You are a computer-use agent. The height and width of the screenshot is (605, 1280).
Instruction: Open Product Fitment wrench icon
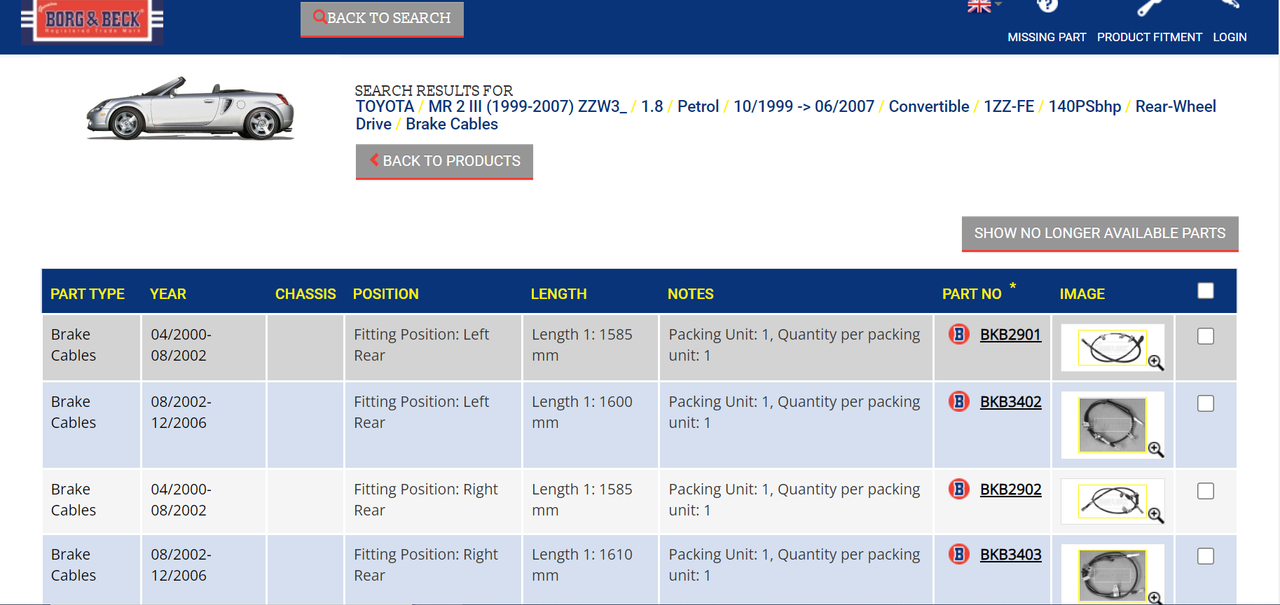pyautogui.click(x=1150, y=7)
